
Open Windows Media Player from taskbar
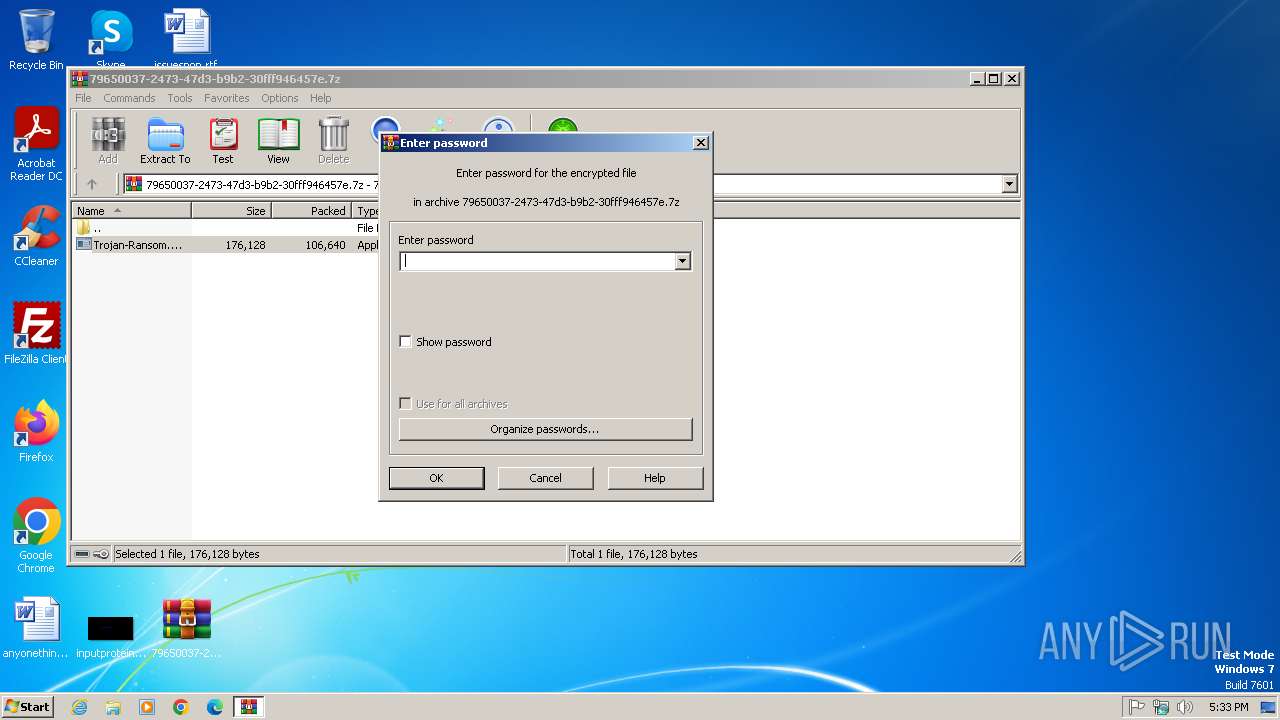coord(147,707)
